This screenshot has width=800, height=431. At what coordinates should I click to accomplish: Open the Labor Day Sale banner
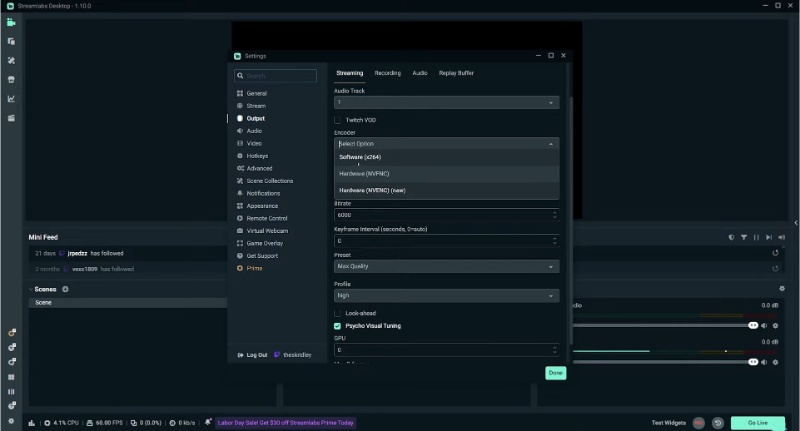[285, 423]
